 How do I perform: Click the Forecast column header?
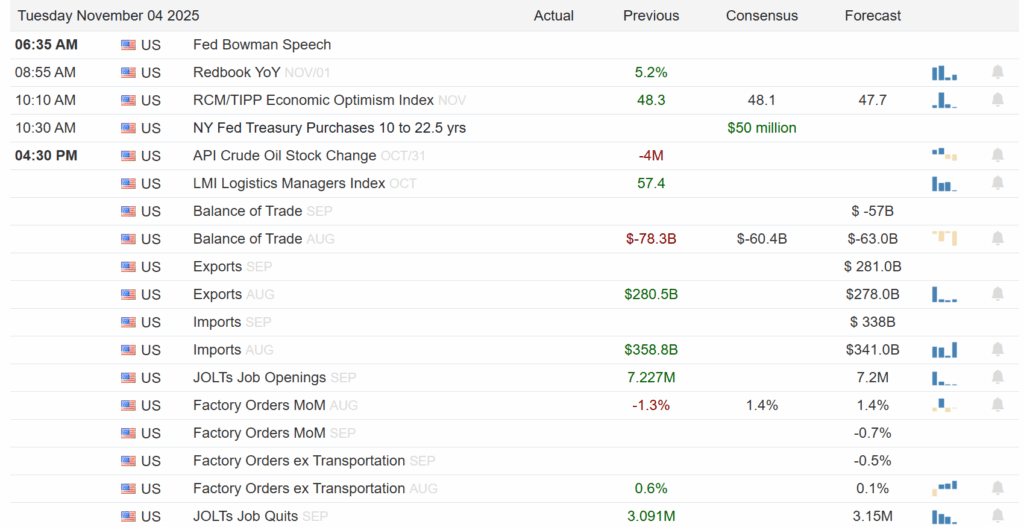pos(872,16)
